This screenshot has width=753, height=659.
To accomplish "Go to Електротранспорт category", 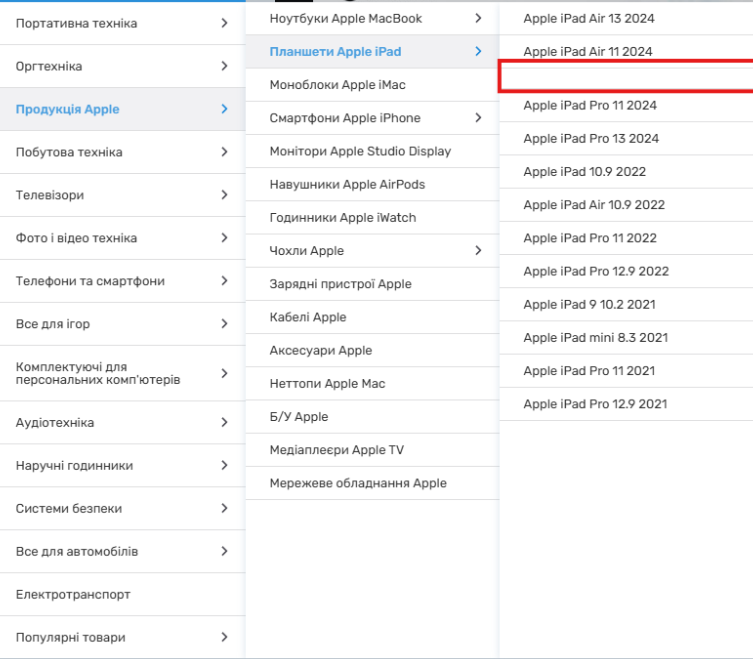I will pyautogui.click(x=73, y=594).
